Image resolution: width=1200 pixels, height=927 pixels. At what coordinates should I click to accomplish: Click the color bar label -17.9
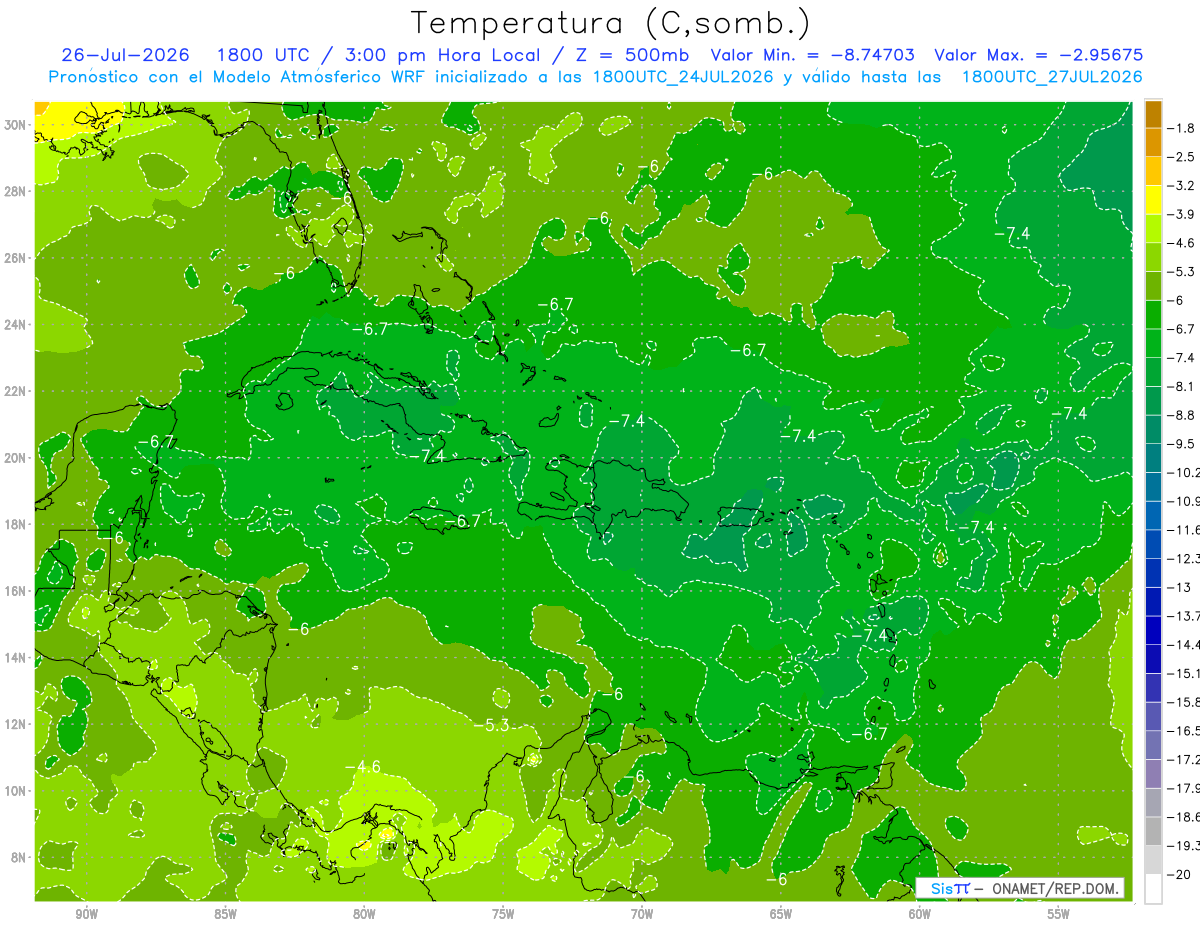tap(1183, 788)
